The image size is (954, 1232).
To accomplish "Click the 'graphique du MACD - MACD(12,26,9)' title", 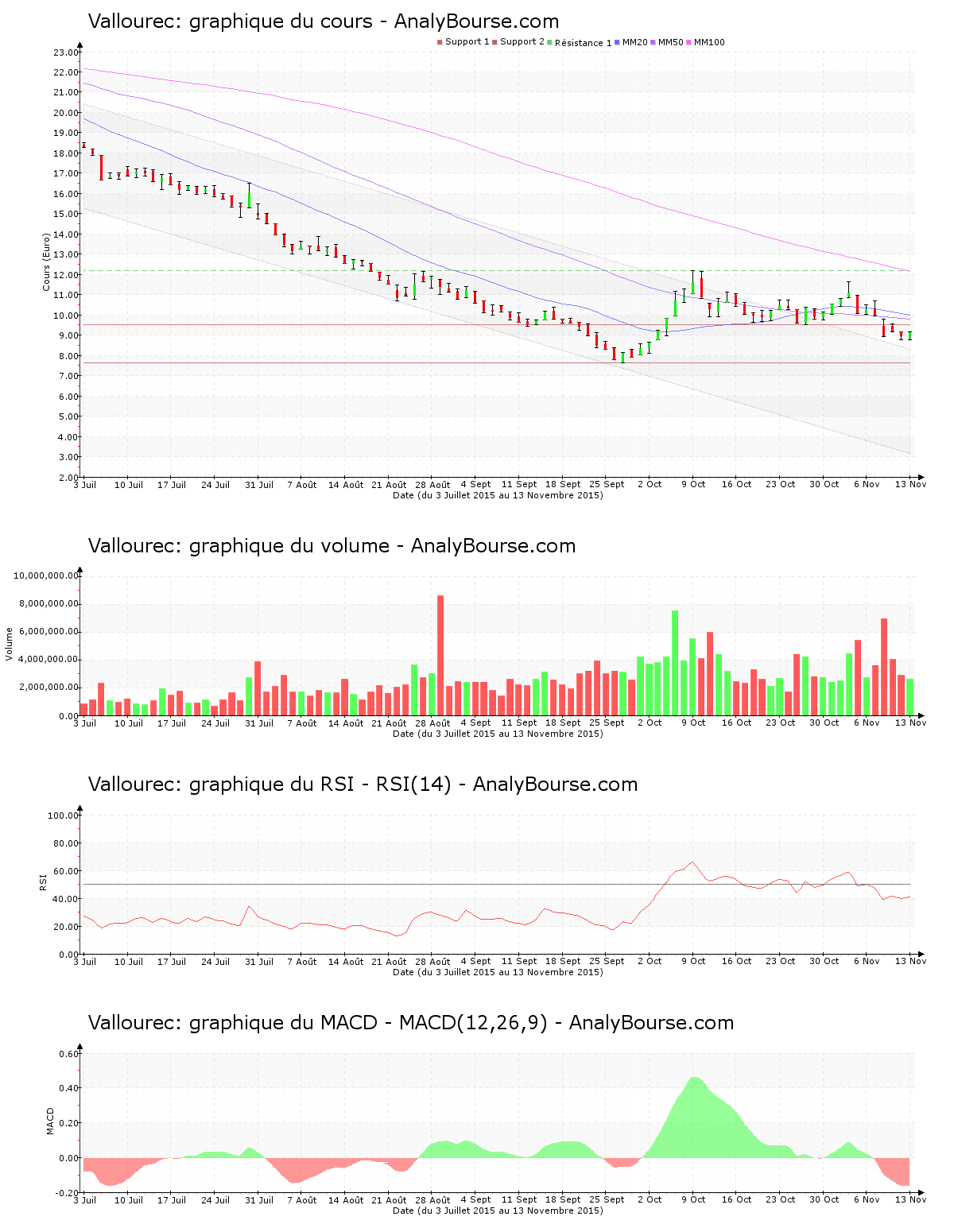I will coord(368,1023).
